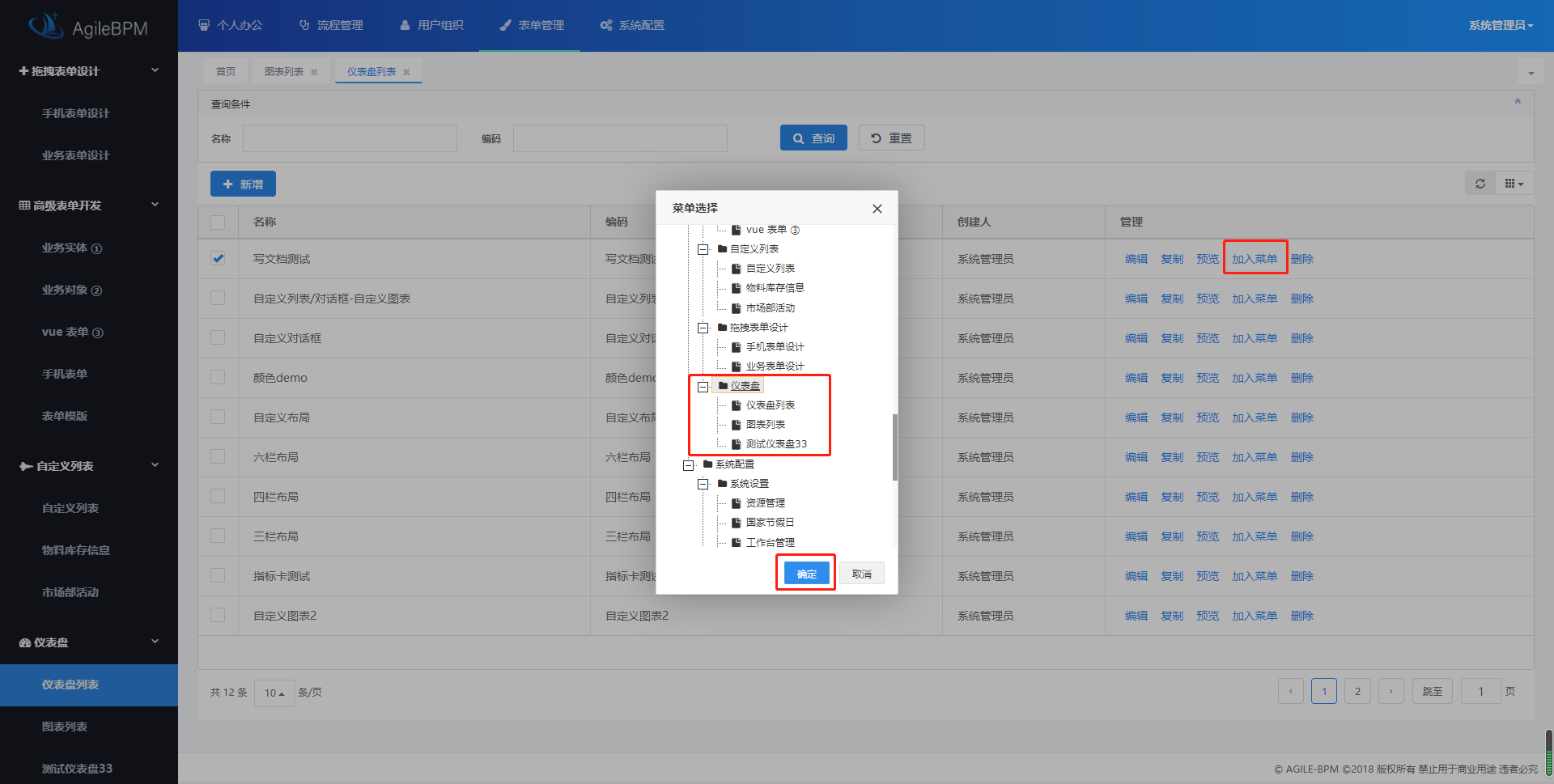Image resolution: width=1554 pixels, height=784 pixels.
Task: Confirm with the 确定 button
Action: click(x=806, y=574)
